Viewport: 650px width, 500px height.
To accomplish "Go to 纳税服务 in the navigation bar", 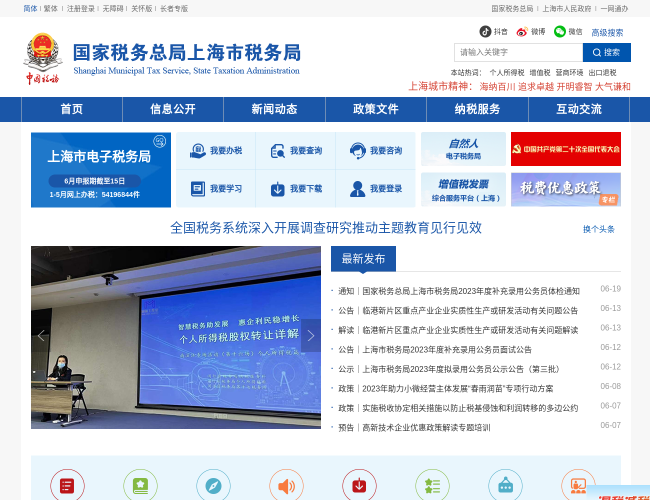I will point(477,109).
